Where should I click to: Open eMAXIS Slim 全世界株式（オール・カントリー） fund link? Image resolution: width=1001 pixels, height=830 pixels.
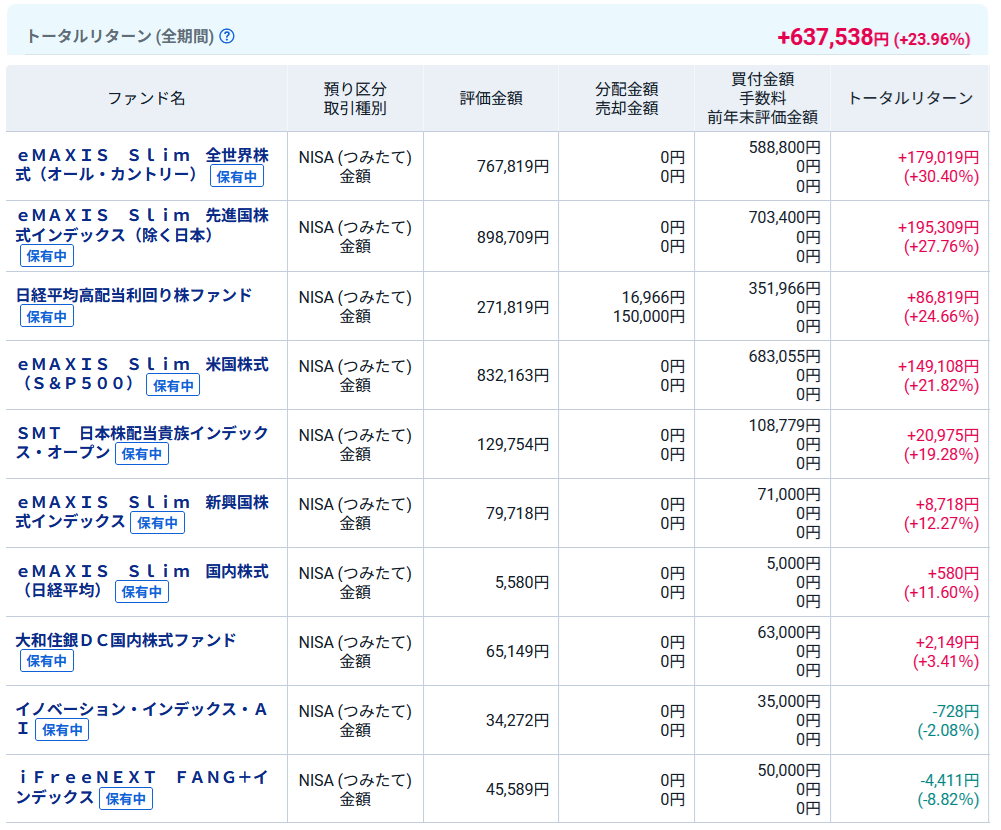(142, 165)
